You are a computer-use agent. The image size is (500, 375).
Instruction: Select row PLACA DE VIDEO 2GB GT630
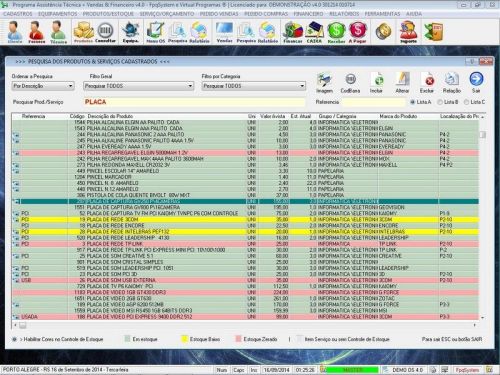tap(245, 299)
